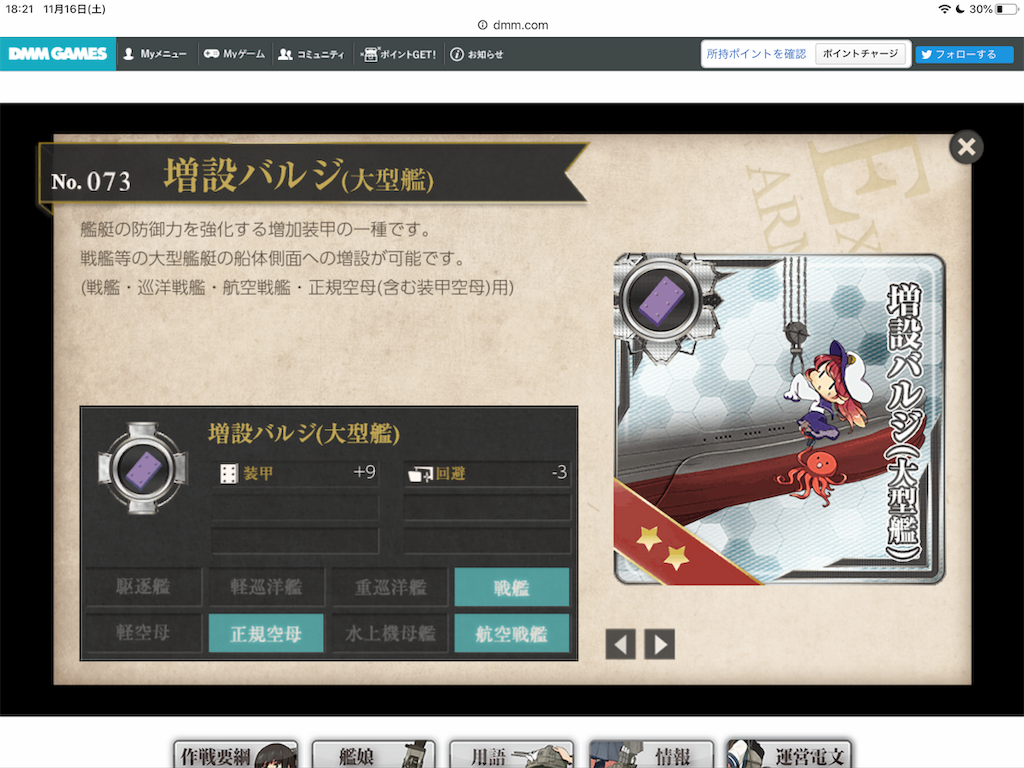This screenshot has height=768, width=1024.
Task: Click the Twitter フォローする button
Action: tap(964, 54)
